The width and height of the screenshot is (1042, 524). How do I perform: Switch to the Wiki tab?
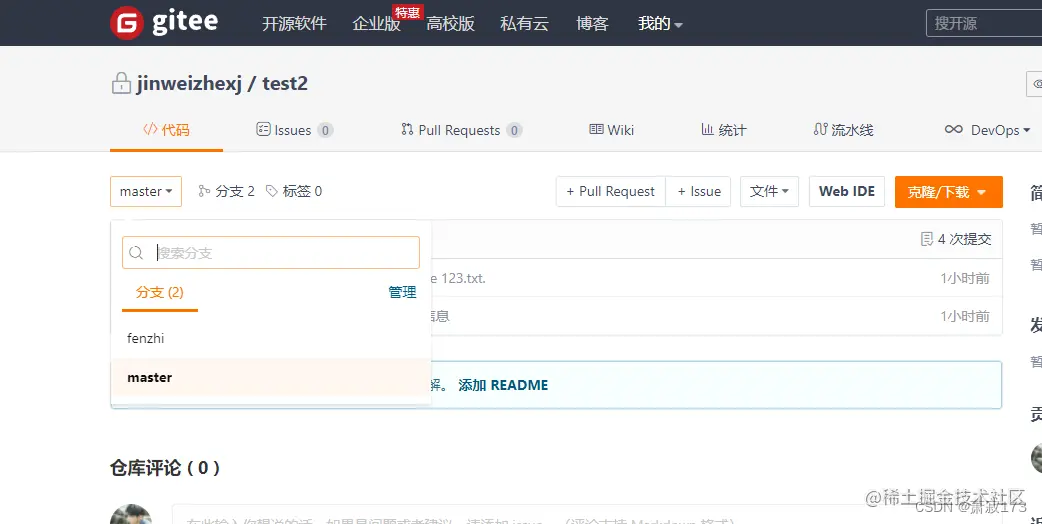[x=611, y=130]
